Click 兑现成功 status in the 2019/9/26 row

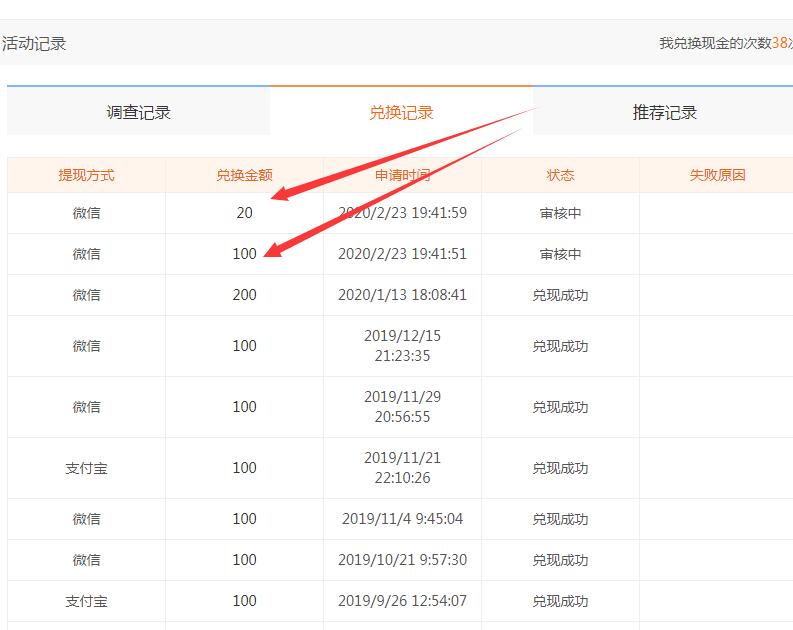(x=560, y=601)
